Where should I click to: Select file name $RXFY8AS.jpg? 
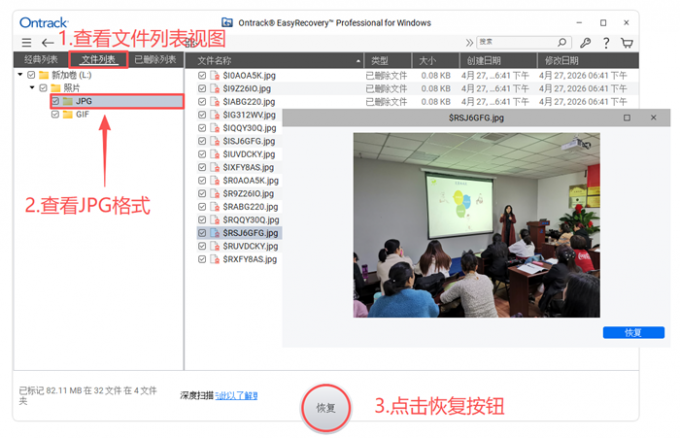click(250, 259)
